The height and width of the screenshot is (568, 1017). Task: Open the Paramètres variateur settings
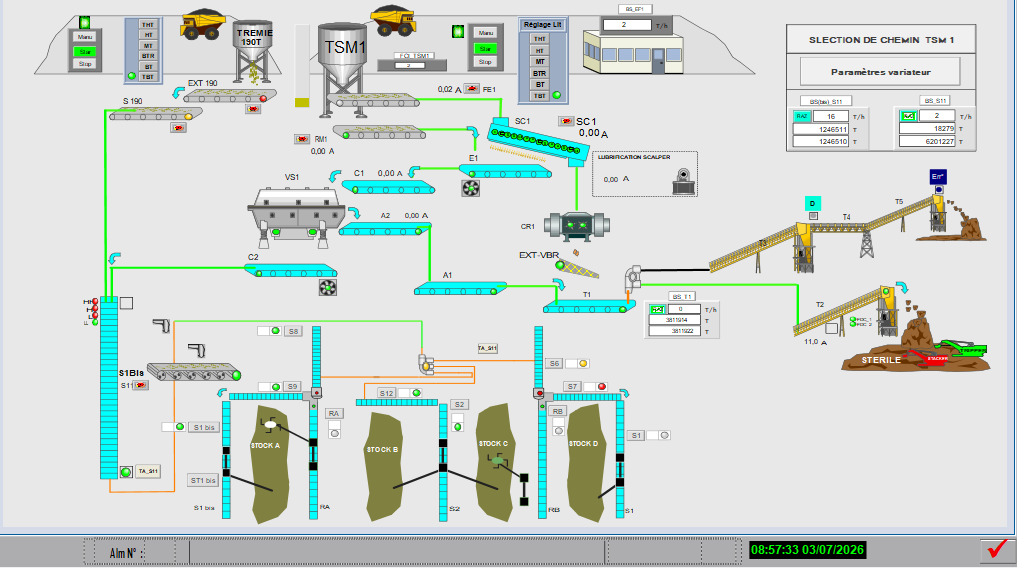[880, 72]
